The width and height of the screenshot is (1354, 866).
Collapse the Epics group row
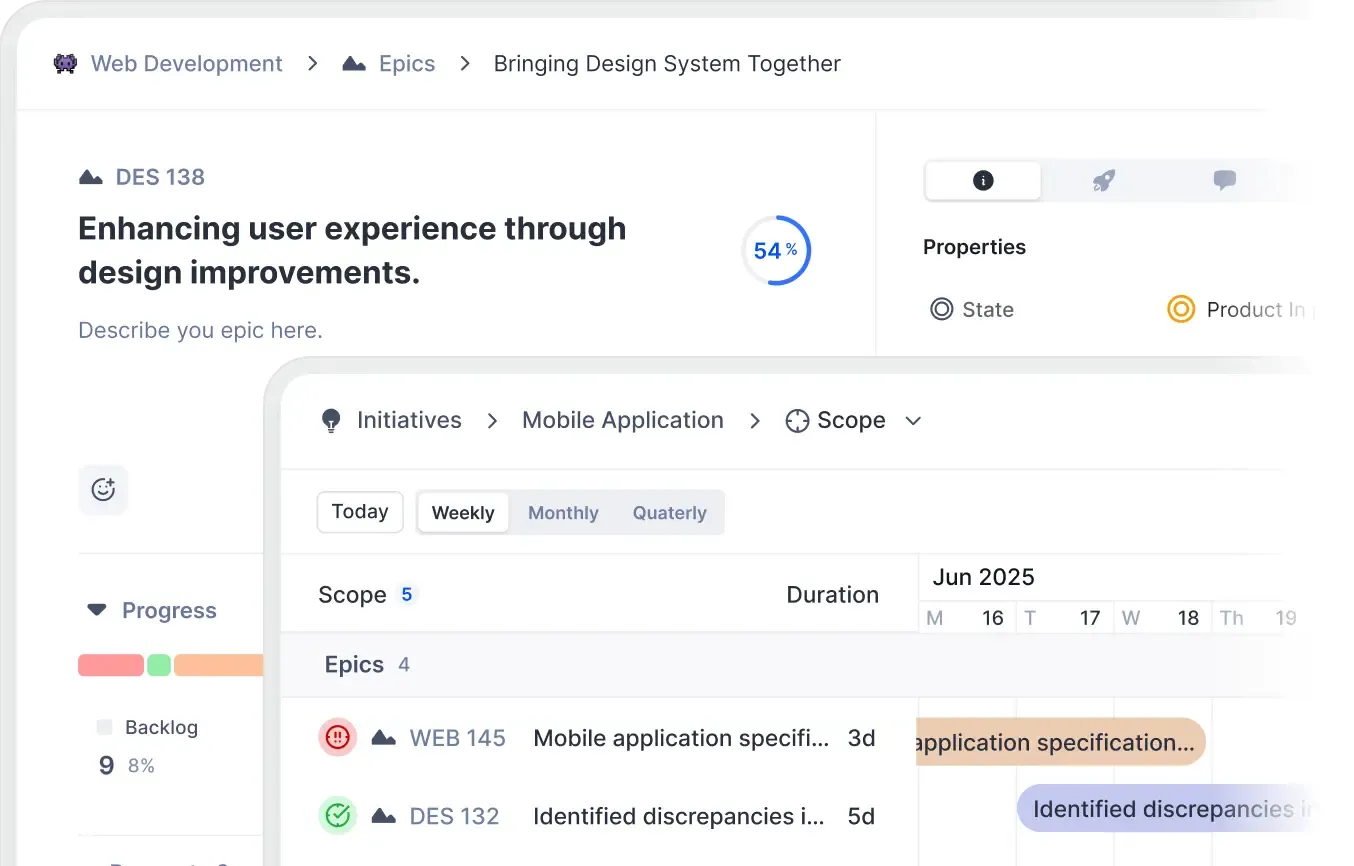[x=355, y=665]
